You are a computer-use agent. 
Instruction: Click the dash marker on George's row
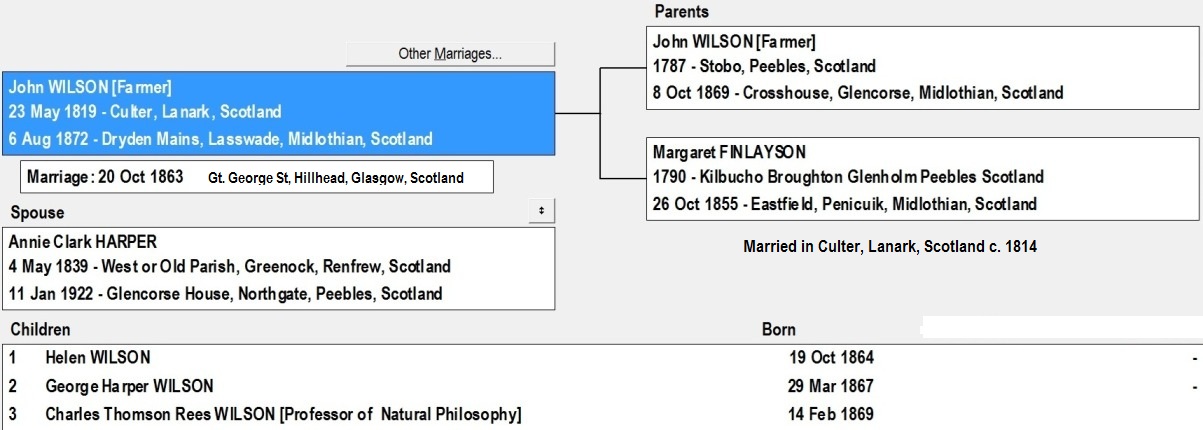(1194, 386)
